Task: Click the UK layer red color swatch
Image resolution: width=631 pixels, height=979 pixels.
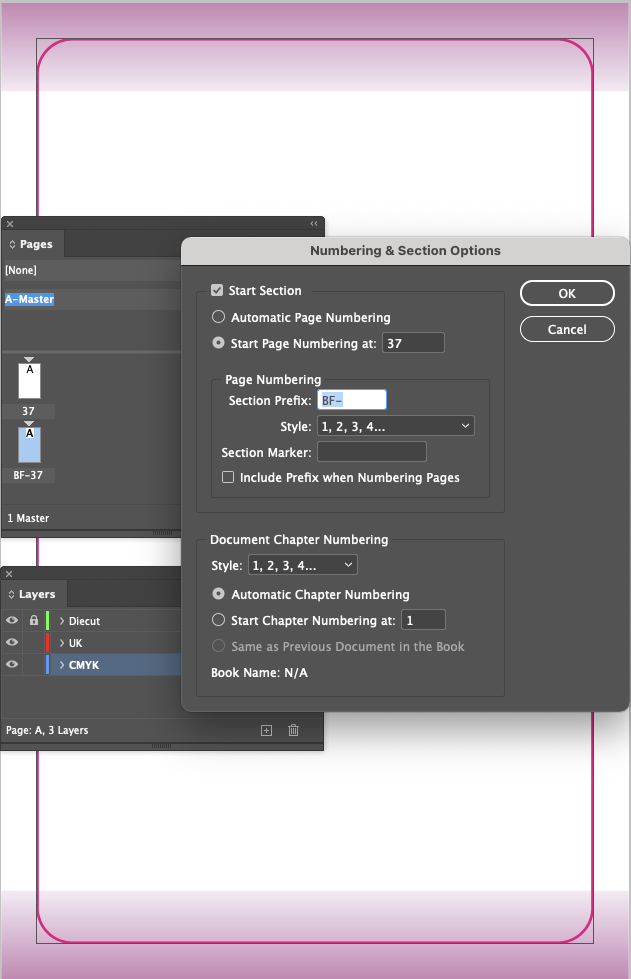Action: pyautogui.click(x=47, y=642)
